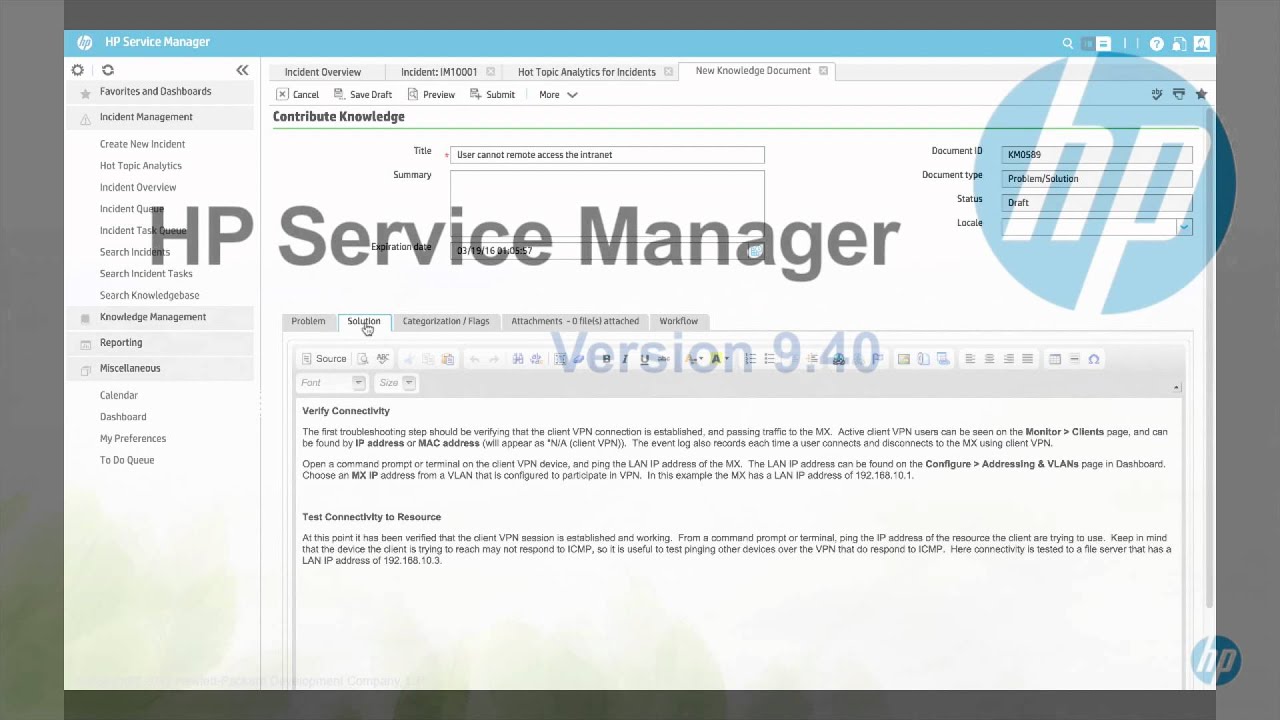Switch to Incident: IM10001 tab
Screen dimensions: 1280x720
439,72
